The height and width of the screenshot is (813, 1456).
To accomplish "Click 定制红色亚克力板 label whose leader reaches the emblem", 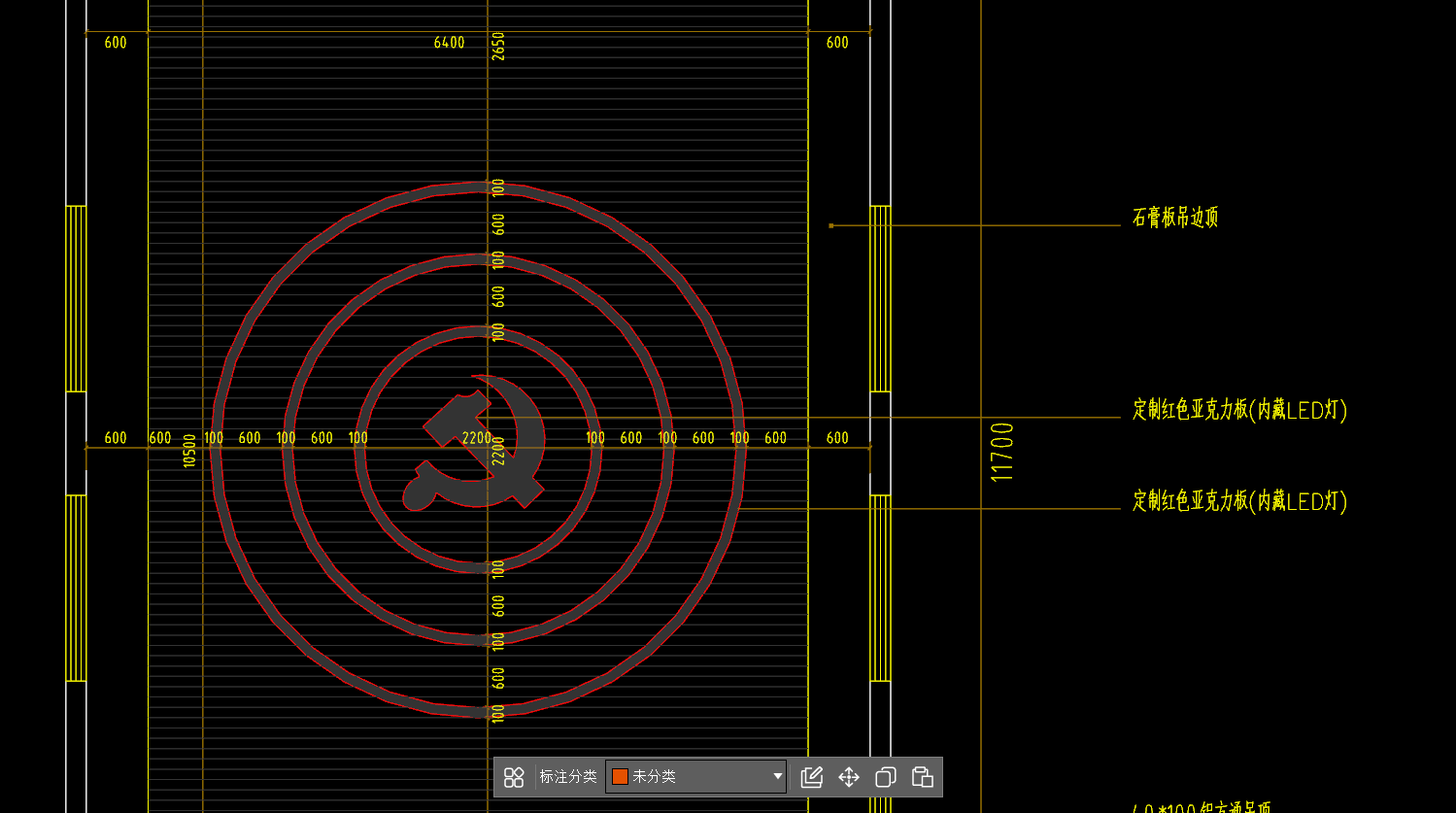I will [x=1239, y=410].
